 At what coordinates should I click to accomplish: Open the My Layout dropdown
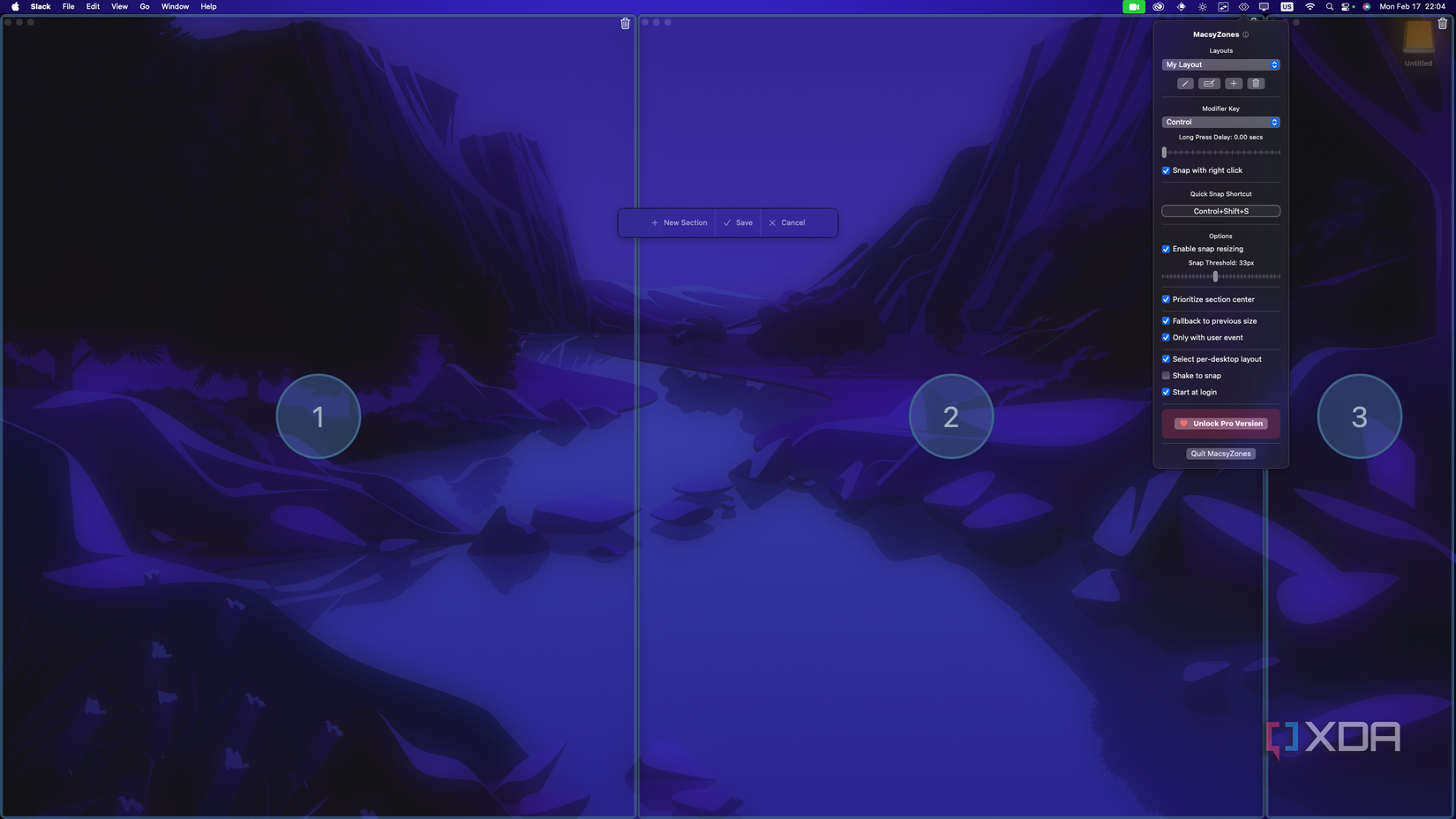(1220, 64)
